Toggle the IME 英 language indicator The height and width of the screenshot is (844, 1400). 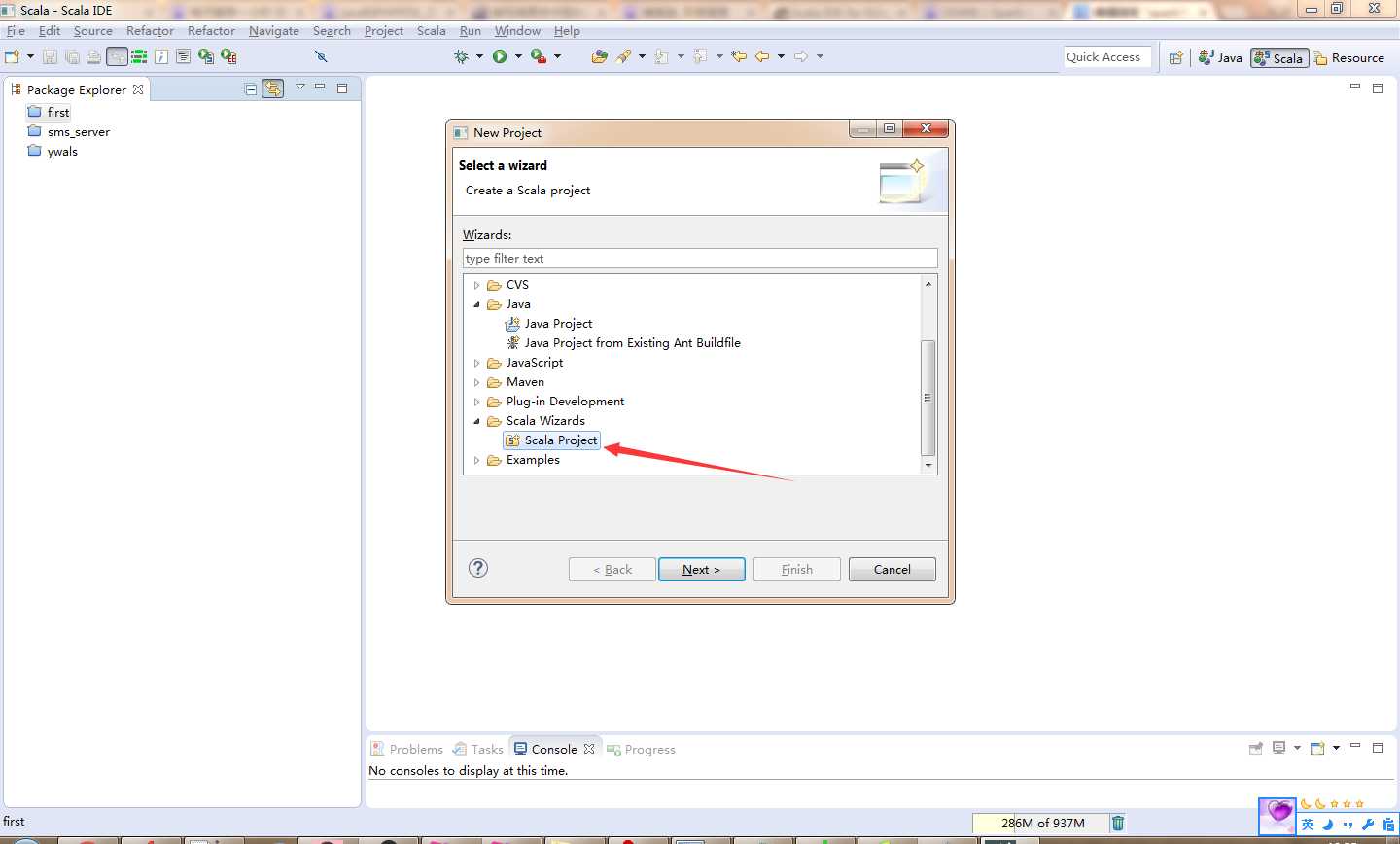tap(1308, 825)
